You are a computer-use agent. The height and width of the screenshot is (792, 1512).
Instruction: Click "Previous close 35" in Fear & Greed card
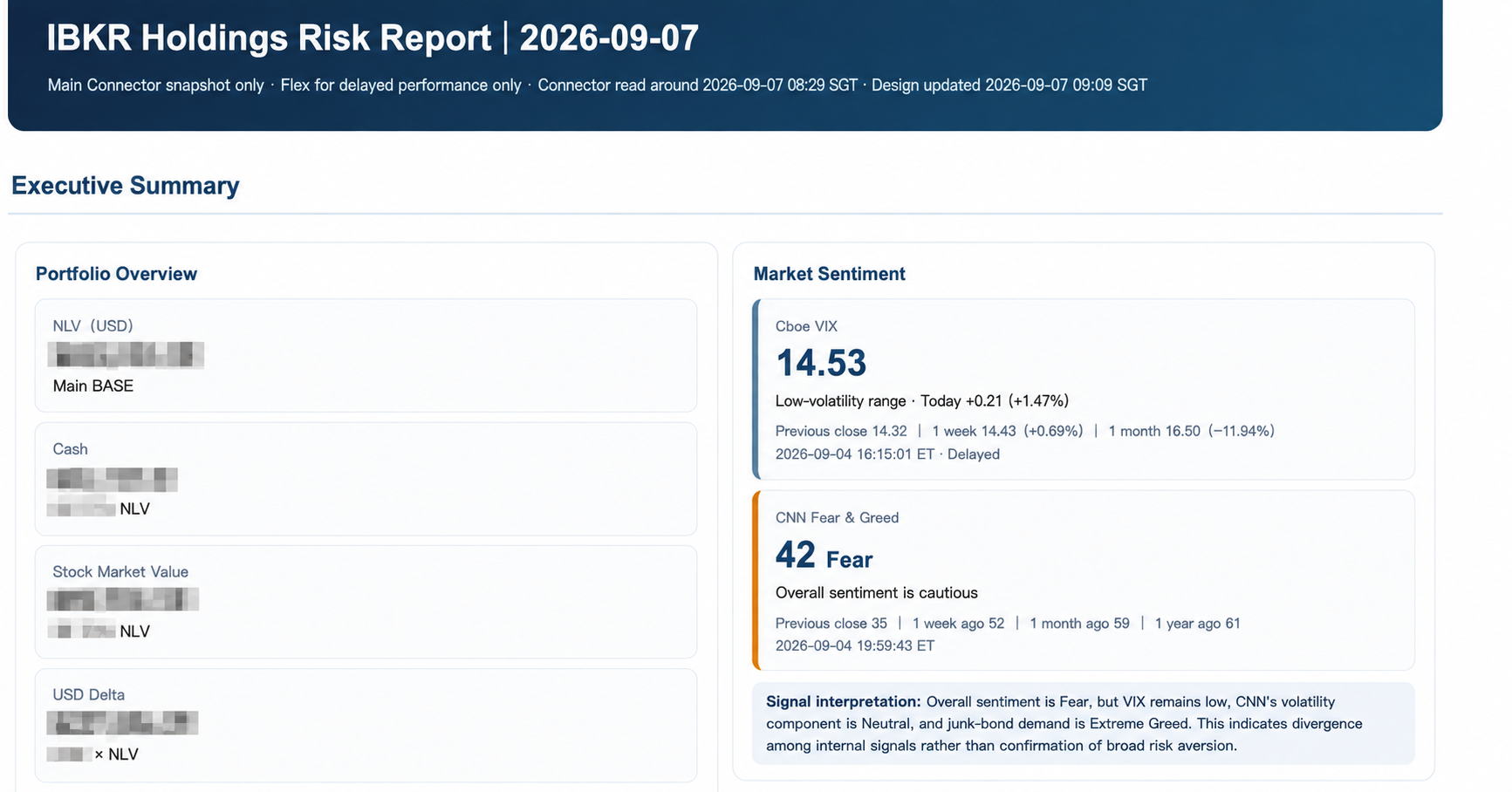click(x=831, y=624)
